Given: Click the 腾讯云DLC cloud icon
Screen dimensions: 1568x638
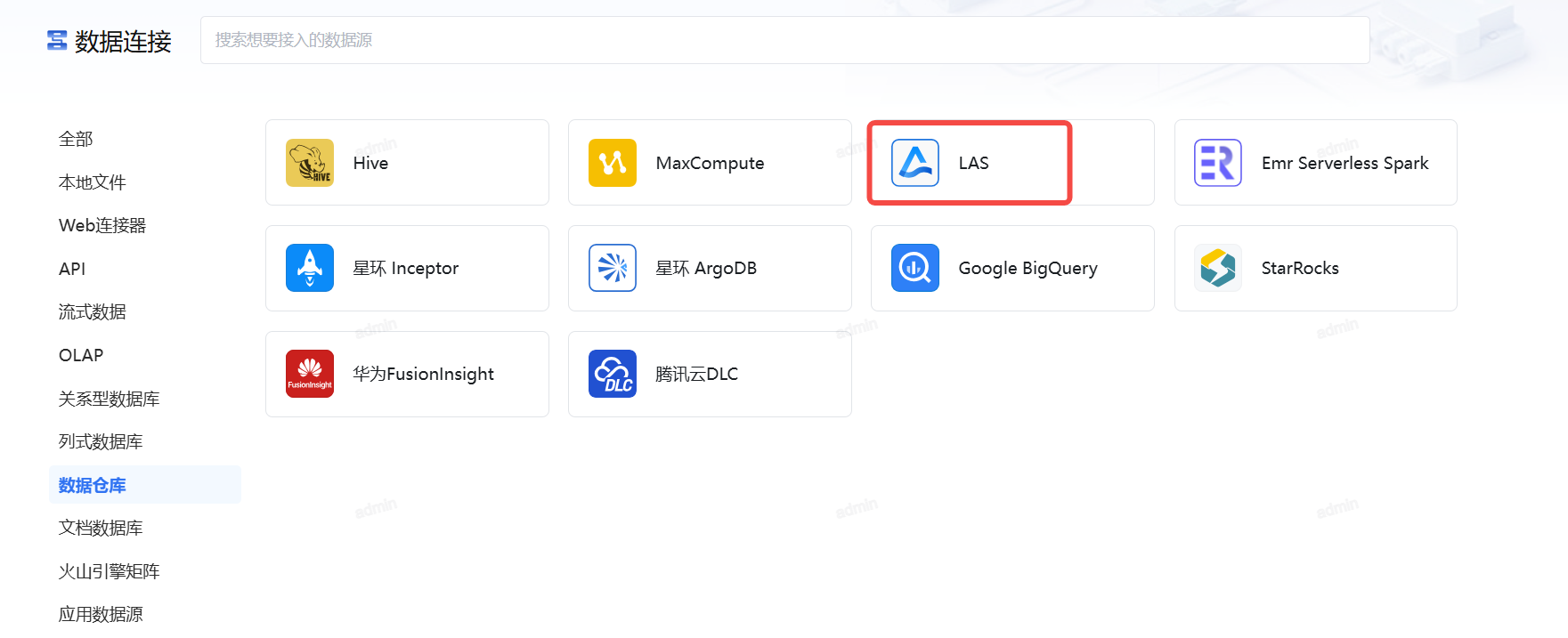Looking at the screenshot, I should coord(613,374).
